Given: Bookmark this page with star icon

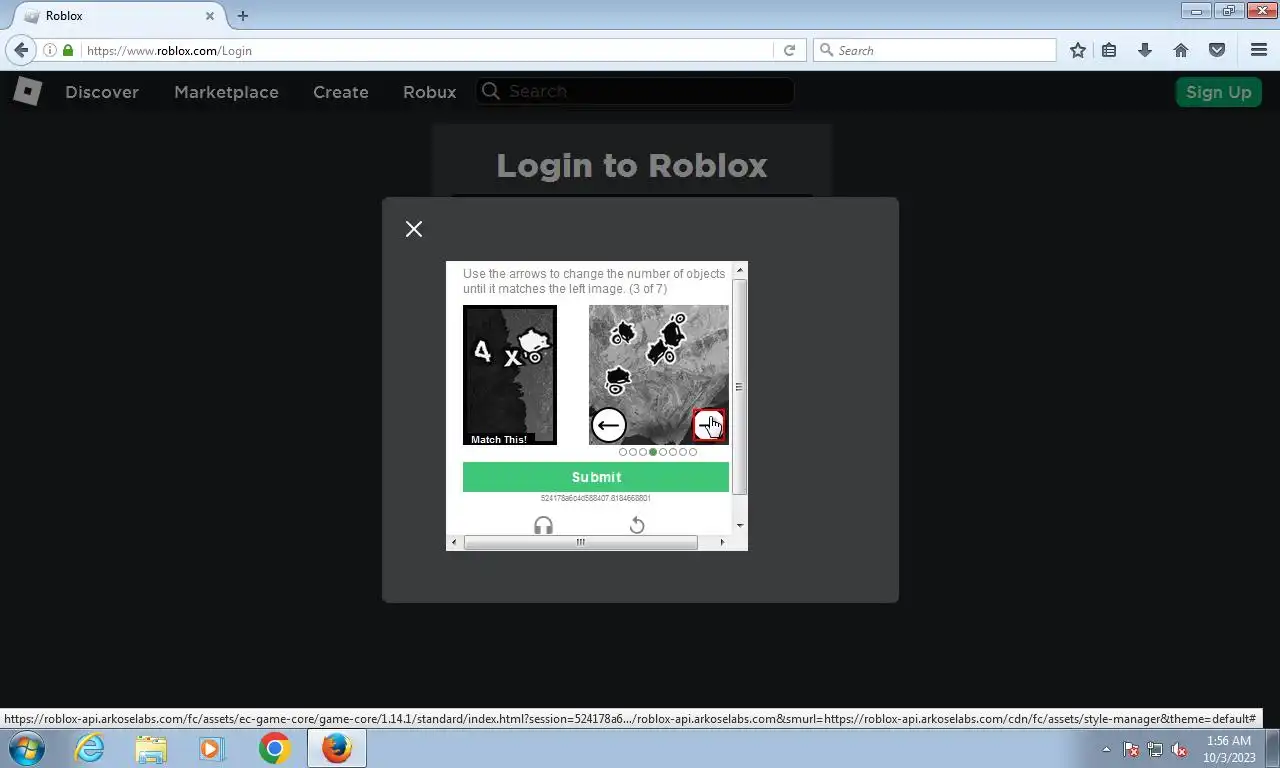Looking at the screenshot, I should (x=1077, y=50).
